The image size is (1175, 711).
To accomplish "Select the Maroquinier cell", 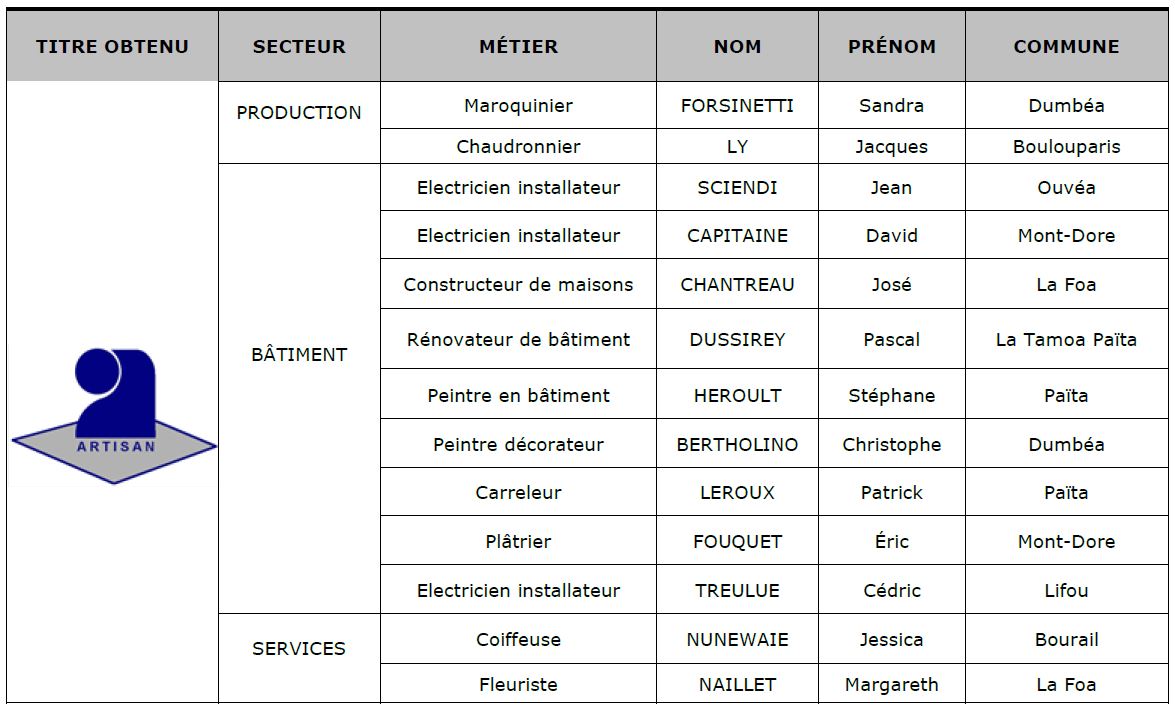I will tap(518, 106).
